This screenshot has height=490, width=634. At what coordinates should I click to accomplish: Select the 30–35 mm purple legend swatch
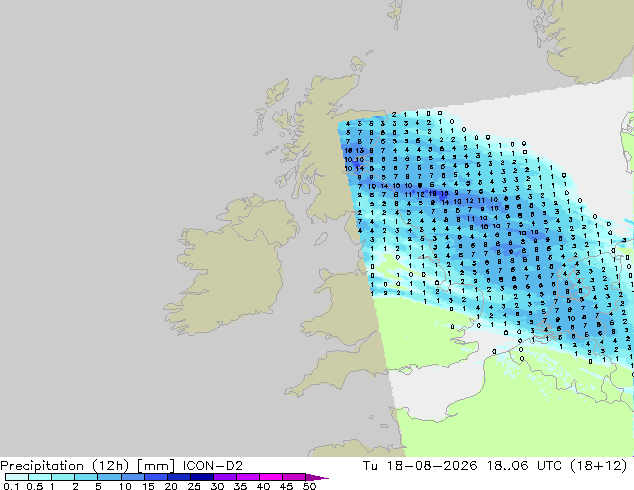(224, 477)
